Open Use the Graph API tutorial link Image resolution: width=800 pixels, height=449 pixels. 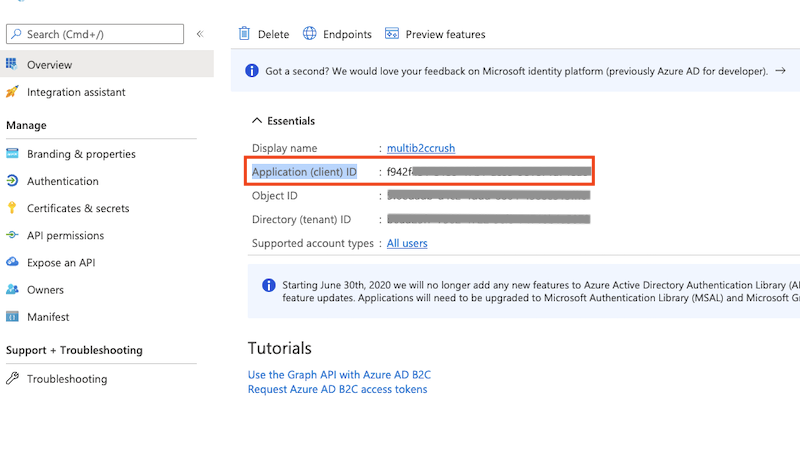(339, 375)
